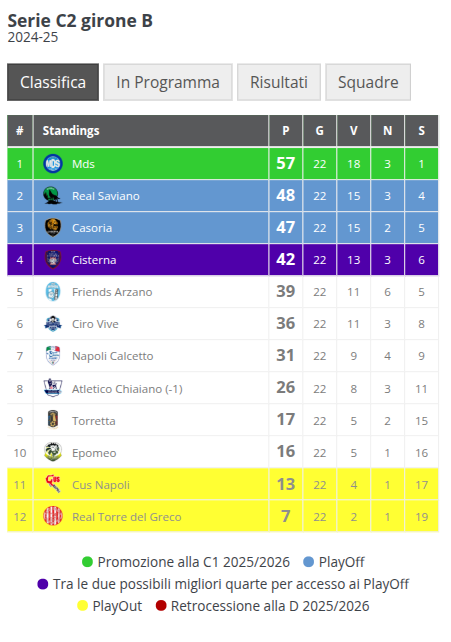Screen dimensions: 451x642
Task: Open the Real Saviano team link
Action: click(106, 196)
